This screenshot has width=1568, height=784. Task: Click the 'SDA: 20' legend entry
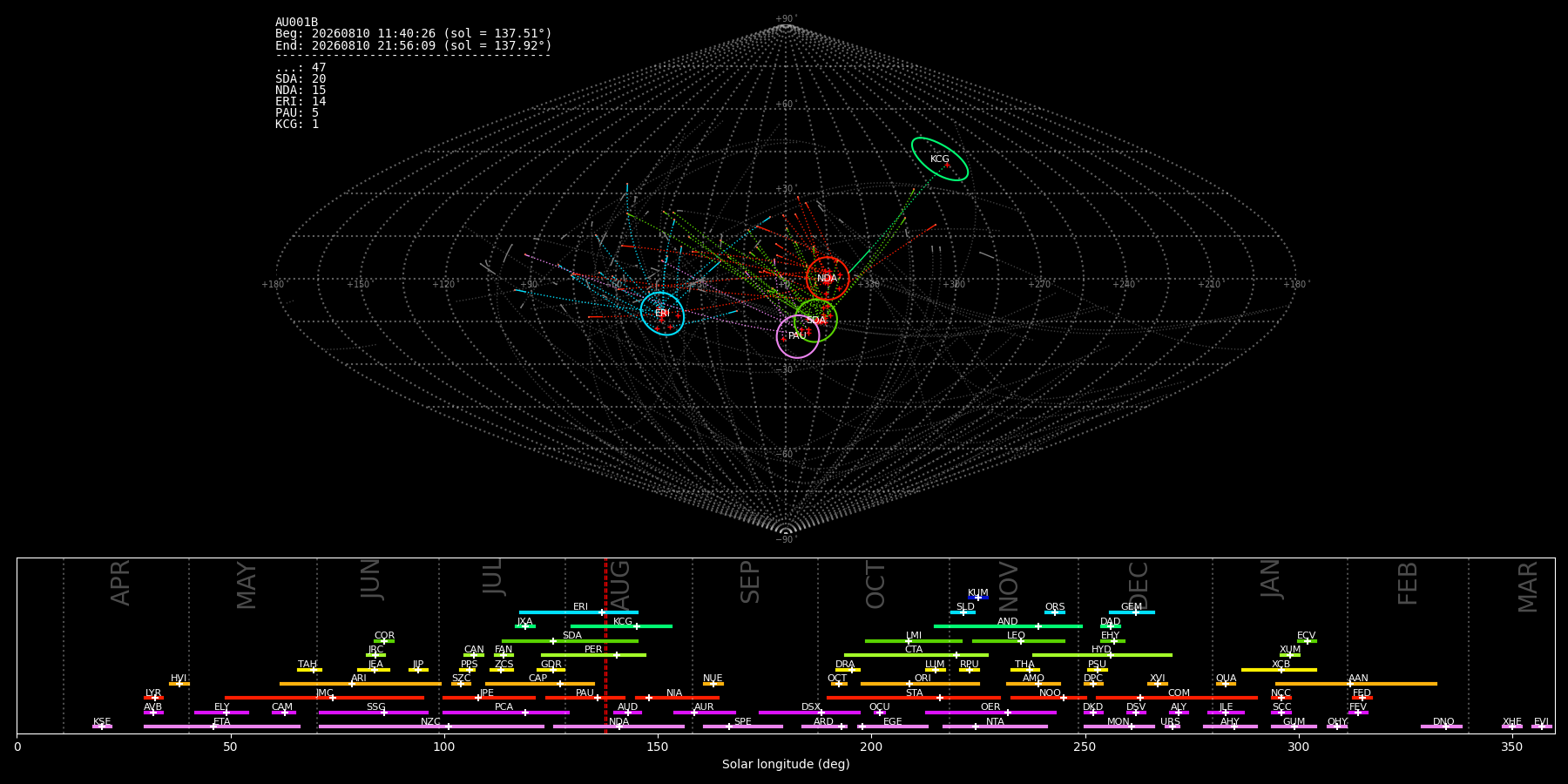pos(301,79)
